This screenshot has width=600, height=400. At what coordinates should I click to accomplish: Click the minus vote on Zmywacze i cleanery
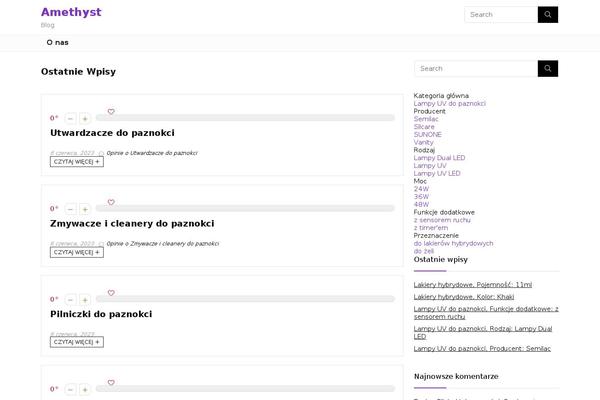click(x=70, y=209)
